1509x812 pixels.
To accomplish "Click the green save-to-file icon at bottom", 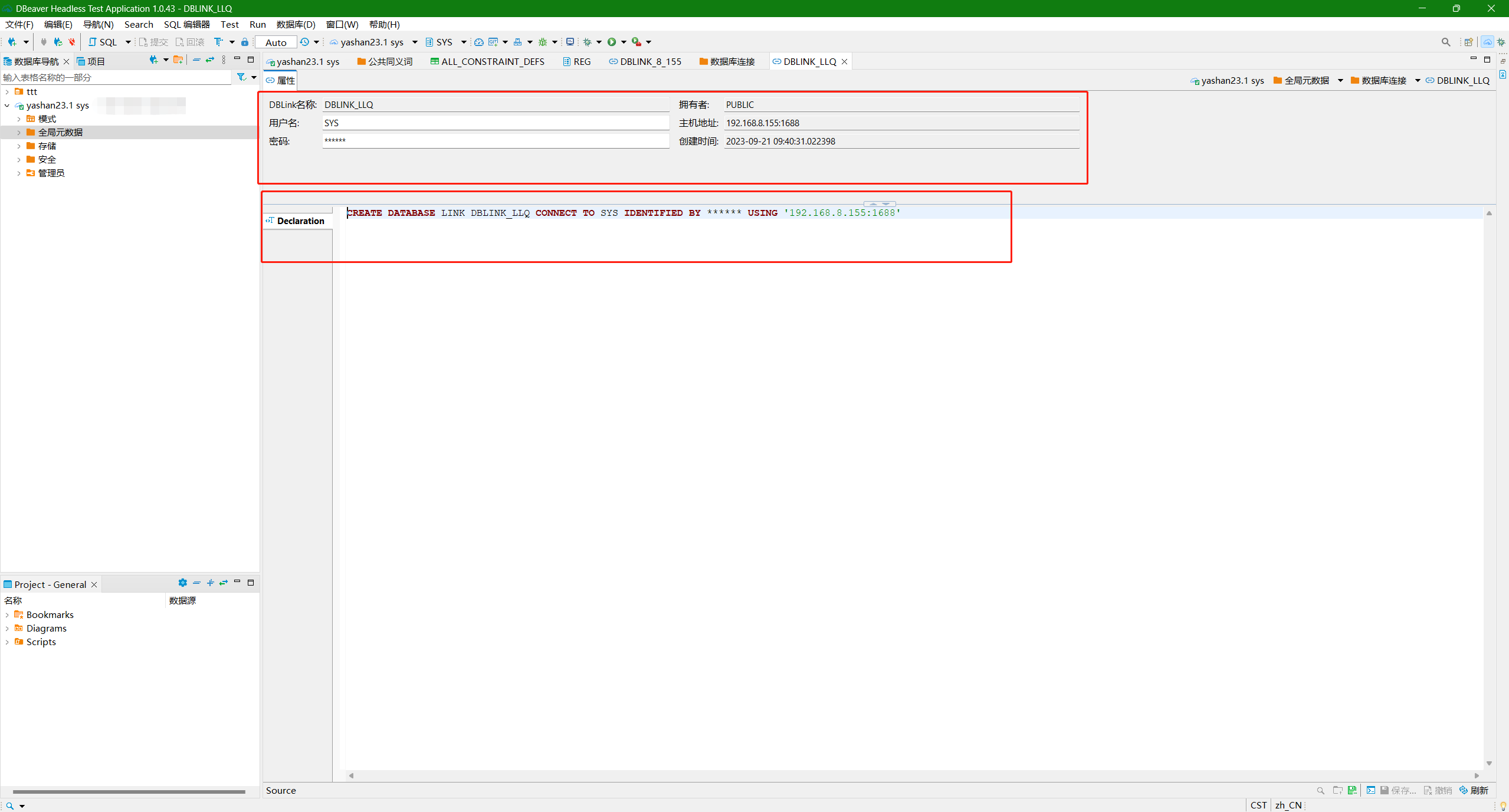I will pyautogui.click(x=1352, y=790).
